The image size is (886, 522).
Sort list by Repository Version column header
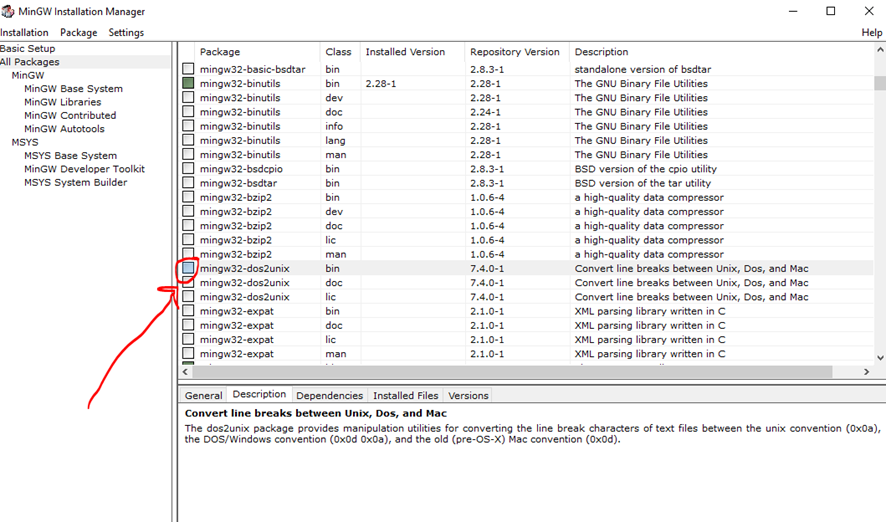[x=515, y=52]
